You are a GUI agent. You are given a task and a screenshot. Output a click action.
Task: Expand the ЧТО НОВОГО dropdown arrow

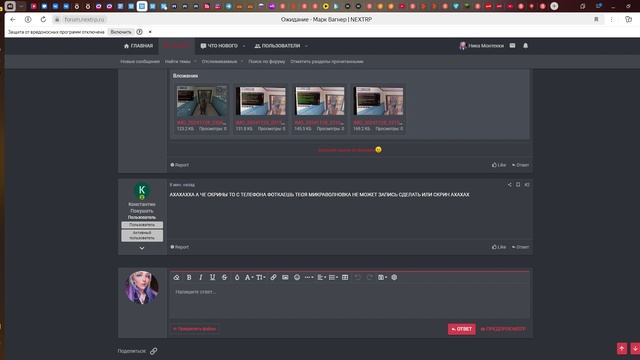tap(244, 46)
